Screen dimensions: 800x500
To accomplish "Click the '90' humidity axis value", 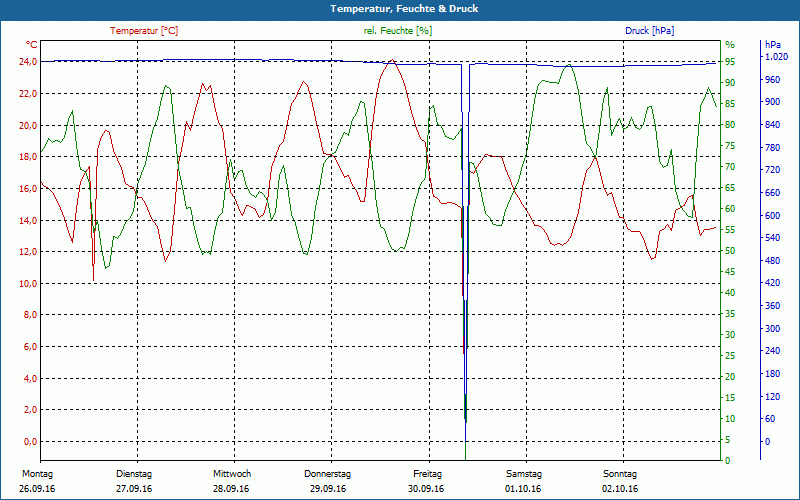I will tap(730, 83).
